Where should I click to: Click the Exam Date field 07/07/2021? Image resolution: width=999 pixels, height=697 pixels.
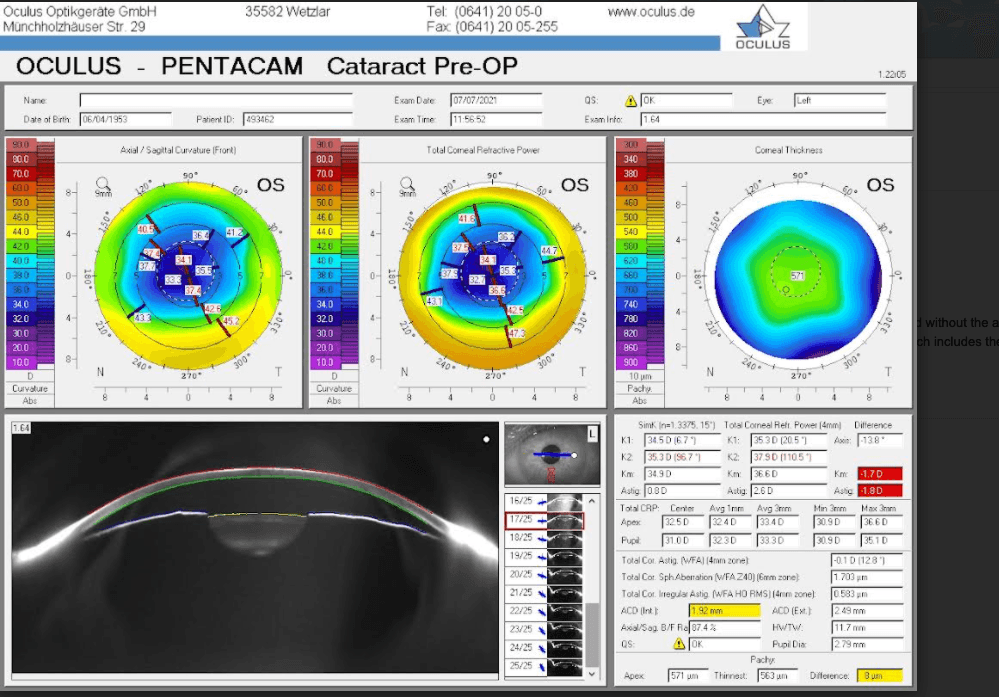[496, 101]
